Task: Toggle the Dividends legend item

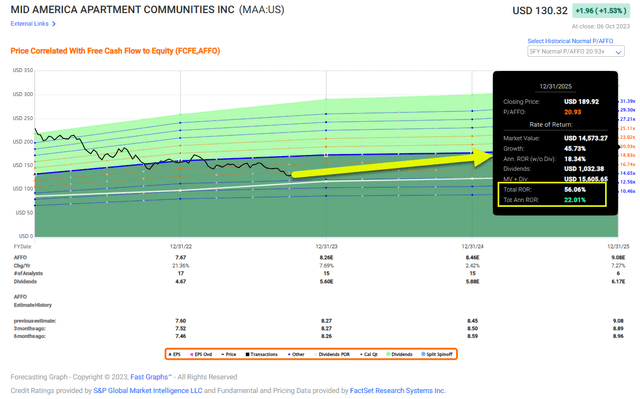Action: pyautogui.click(x=399, y=354)
